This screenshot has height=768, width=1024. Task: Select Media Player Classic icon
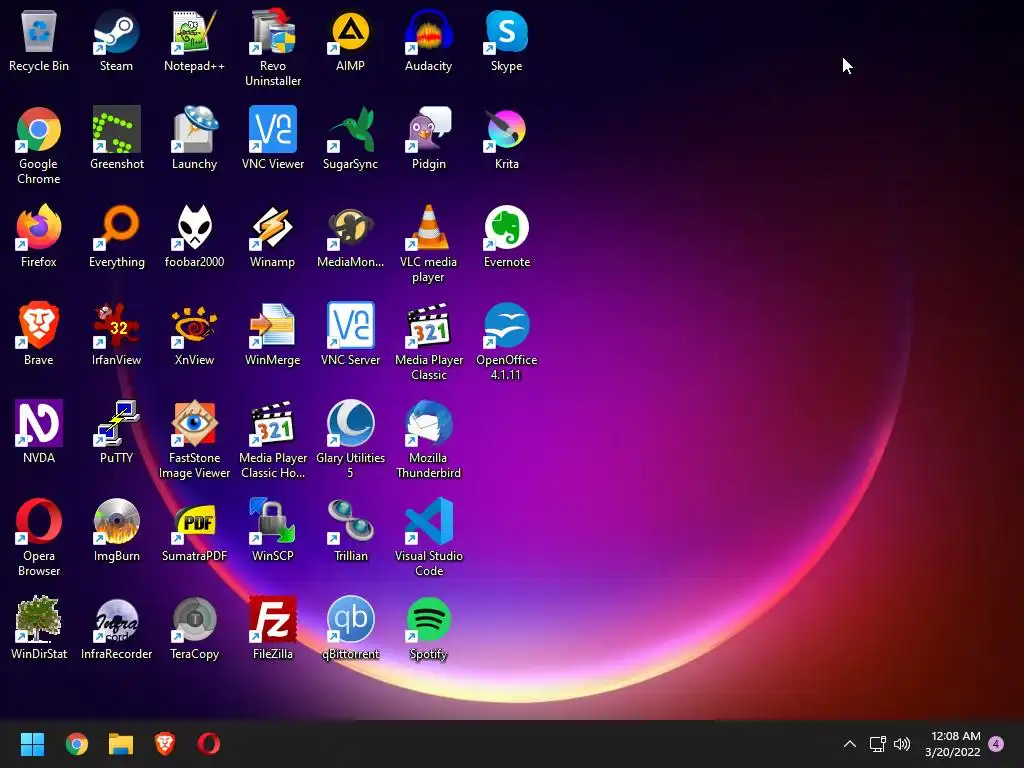coord(428,326)
